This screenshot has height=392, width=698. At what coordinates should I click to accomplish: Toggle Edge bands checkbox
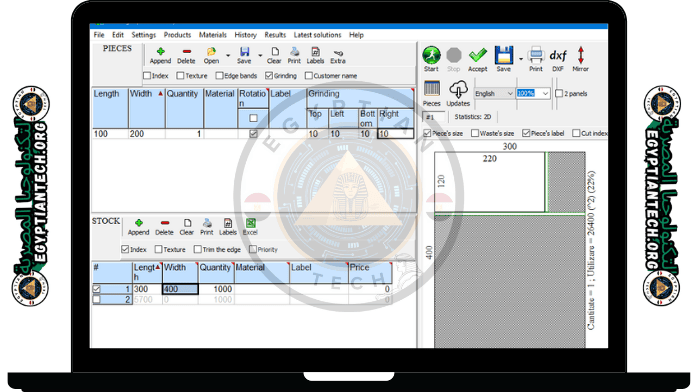coord(219,76)
